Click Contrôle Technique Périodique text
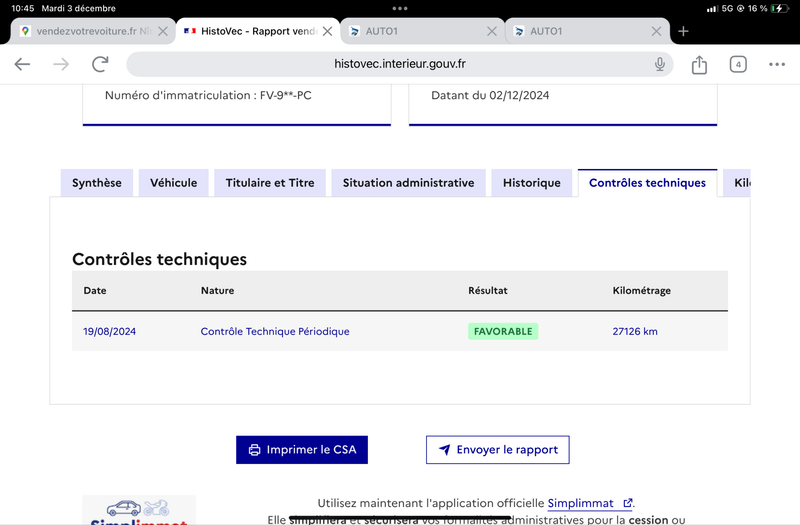The width and height of the screenshot is (800, 525). click(x=274, y=332)
